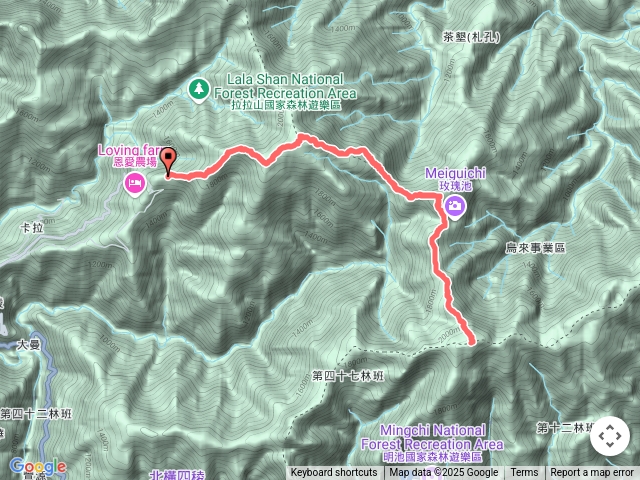Click the Google logo
The image size is (640, 480).
tap(38, 467)
